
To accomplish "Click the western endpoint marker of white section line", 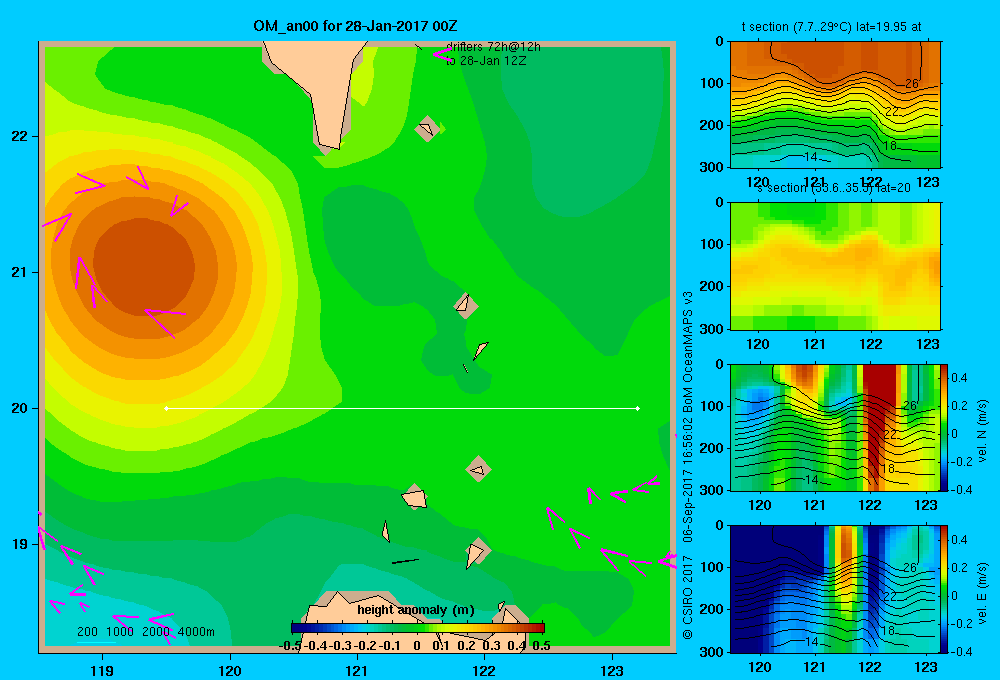I will [166, 408].
